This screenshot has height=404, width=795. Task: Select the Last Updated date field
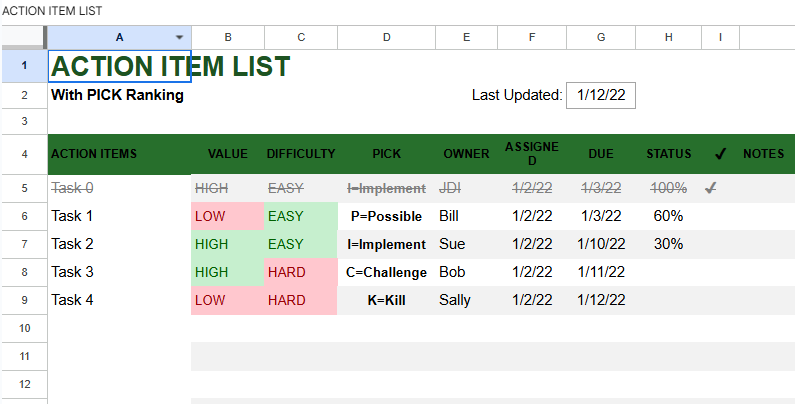(x=601, y=96)
